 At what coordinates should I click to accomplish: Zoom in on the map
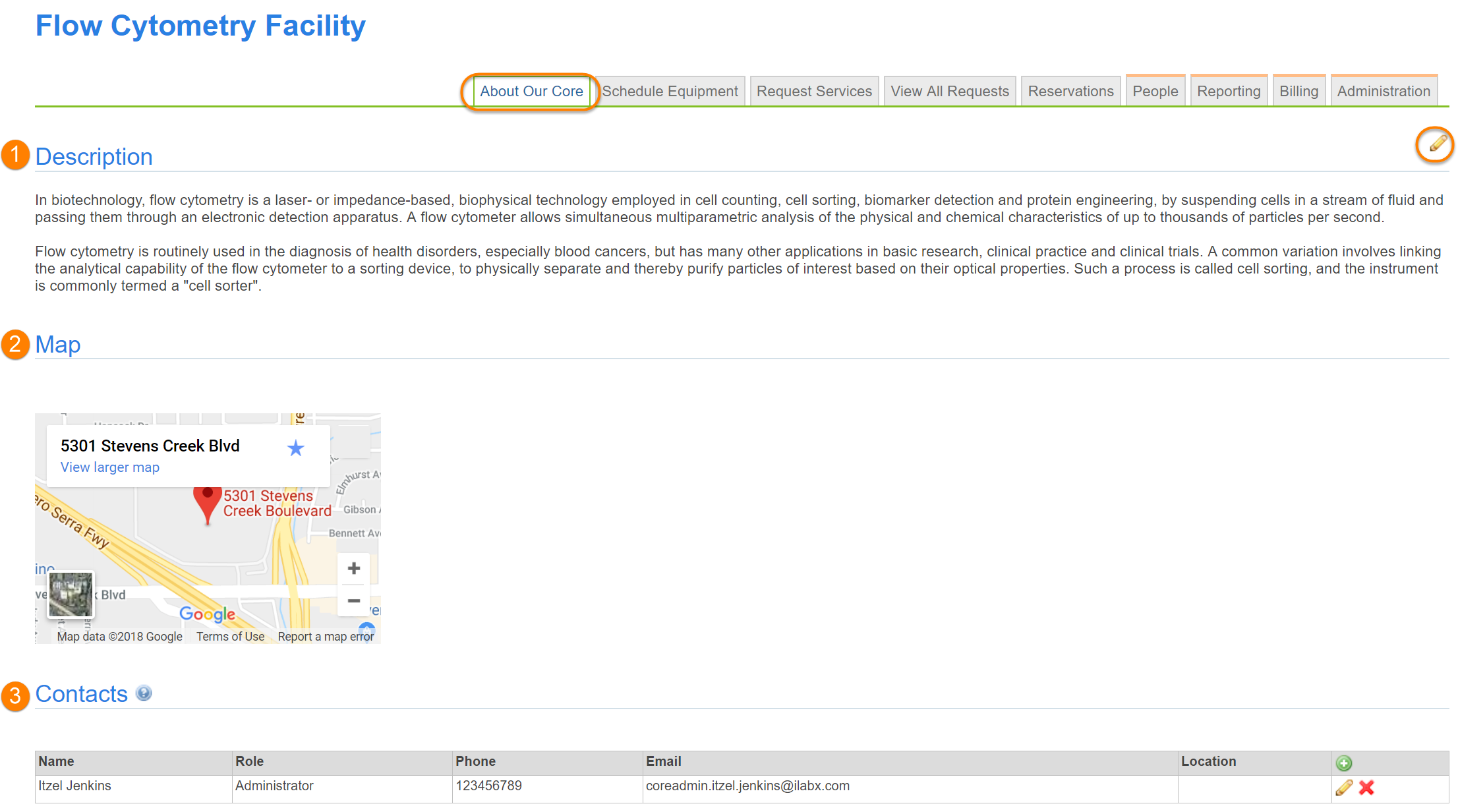click(x=354, y=568)
